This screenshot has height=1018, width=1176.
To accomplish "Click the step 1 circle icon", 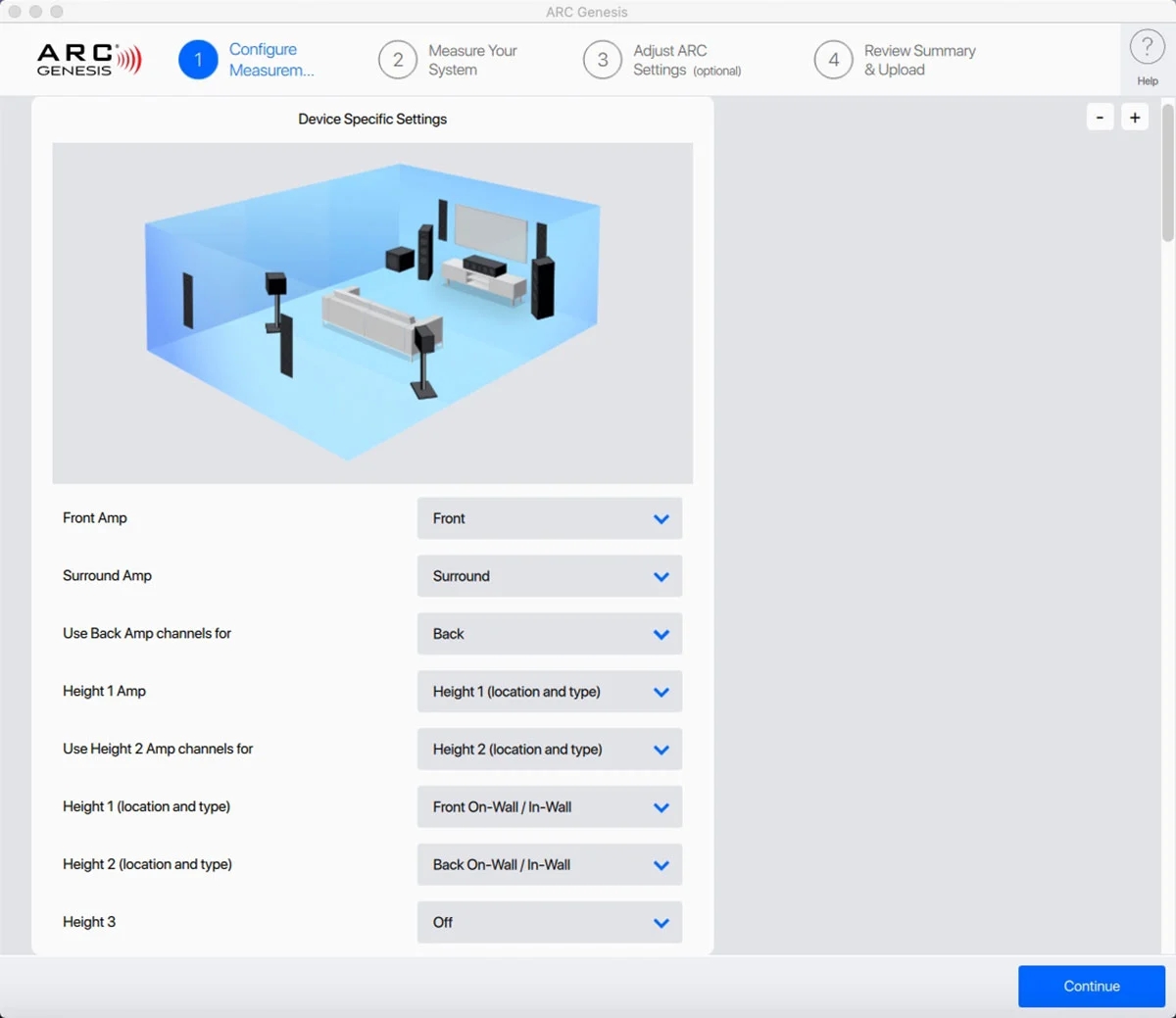I will pos(198,60).
